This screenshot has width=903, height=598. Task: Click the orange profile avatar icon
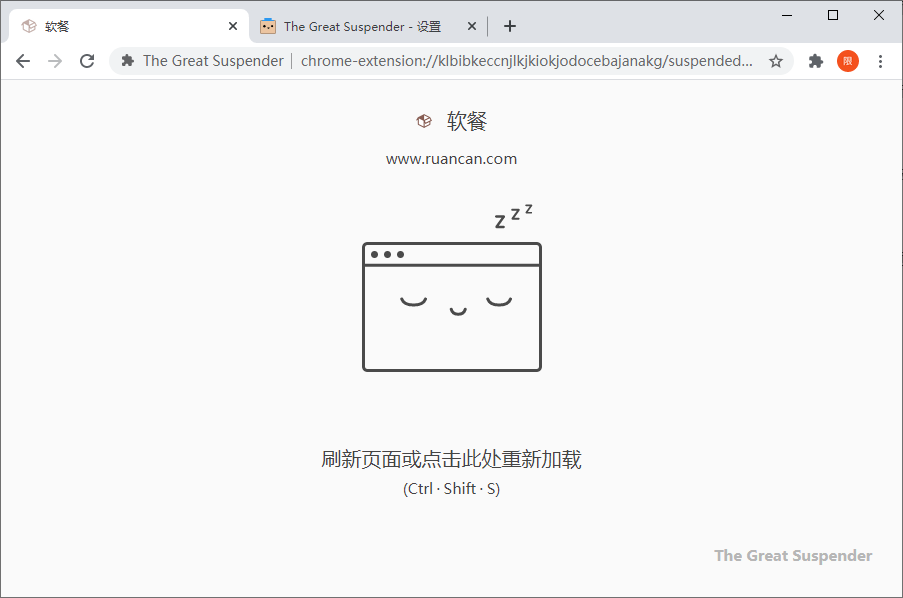pos(847,61)
